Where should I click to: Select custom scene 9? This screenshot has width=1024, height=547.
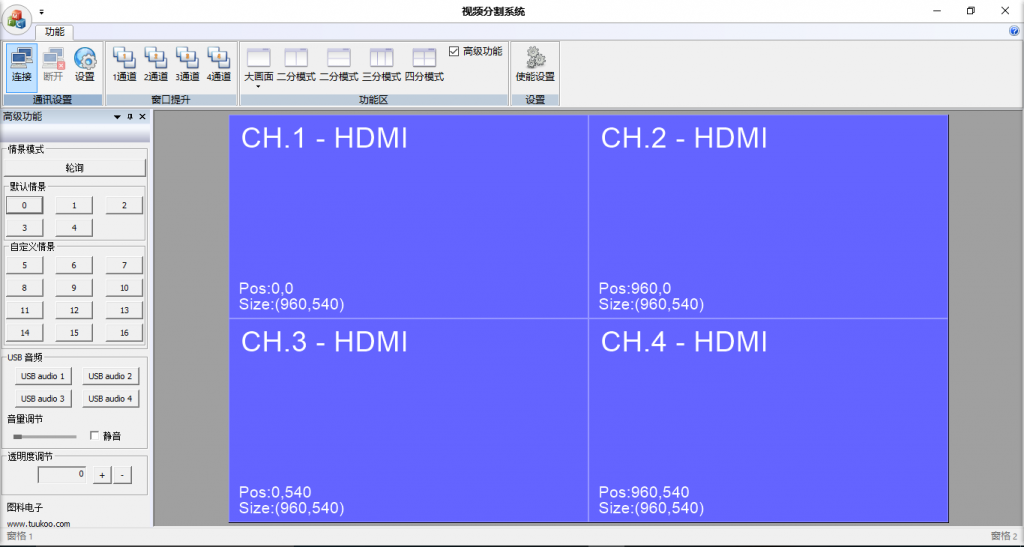74,288
